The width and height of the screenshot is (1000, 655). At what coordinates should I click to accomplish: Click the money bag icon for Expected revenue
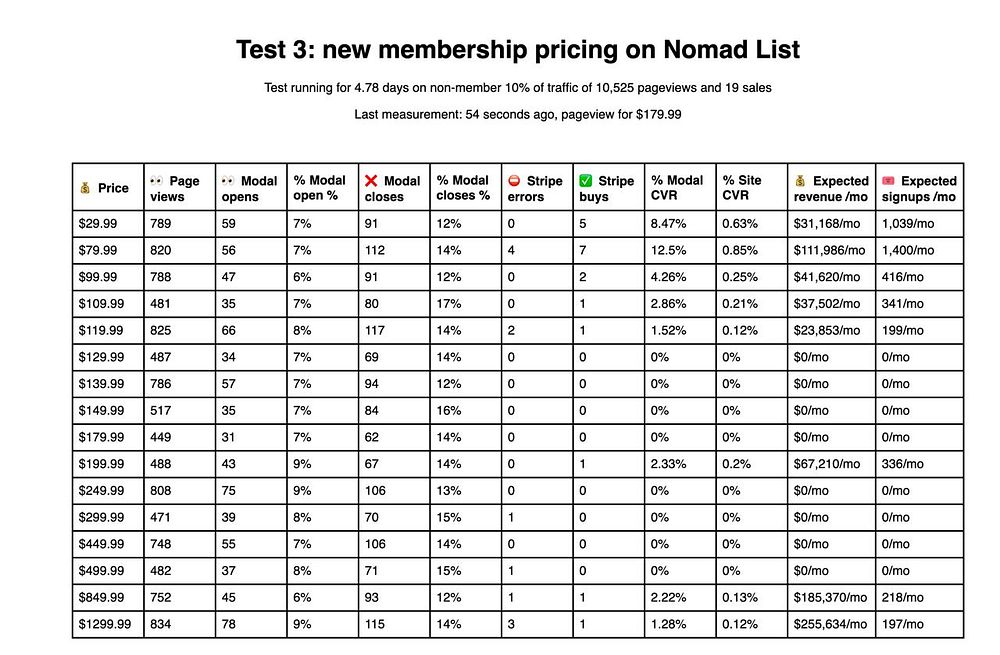pos(801,181)
